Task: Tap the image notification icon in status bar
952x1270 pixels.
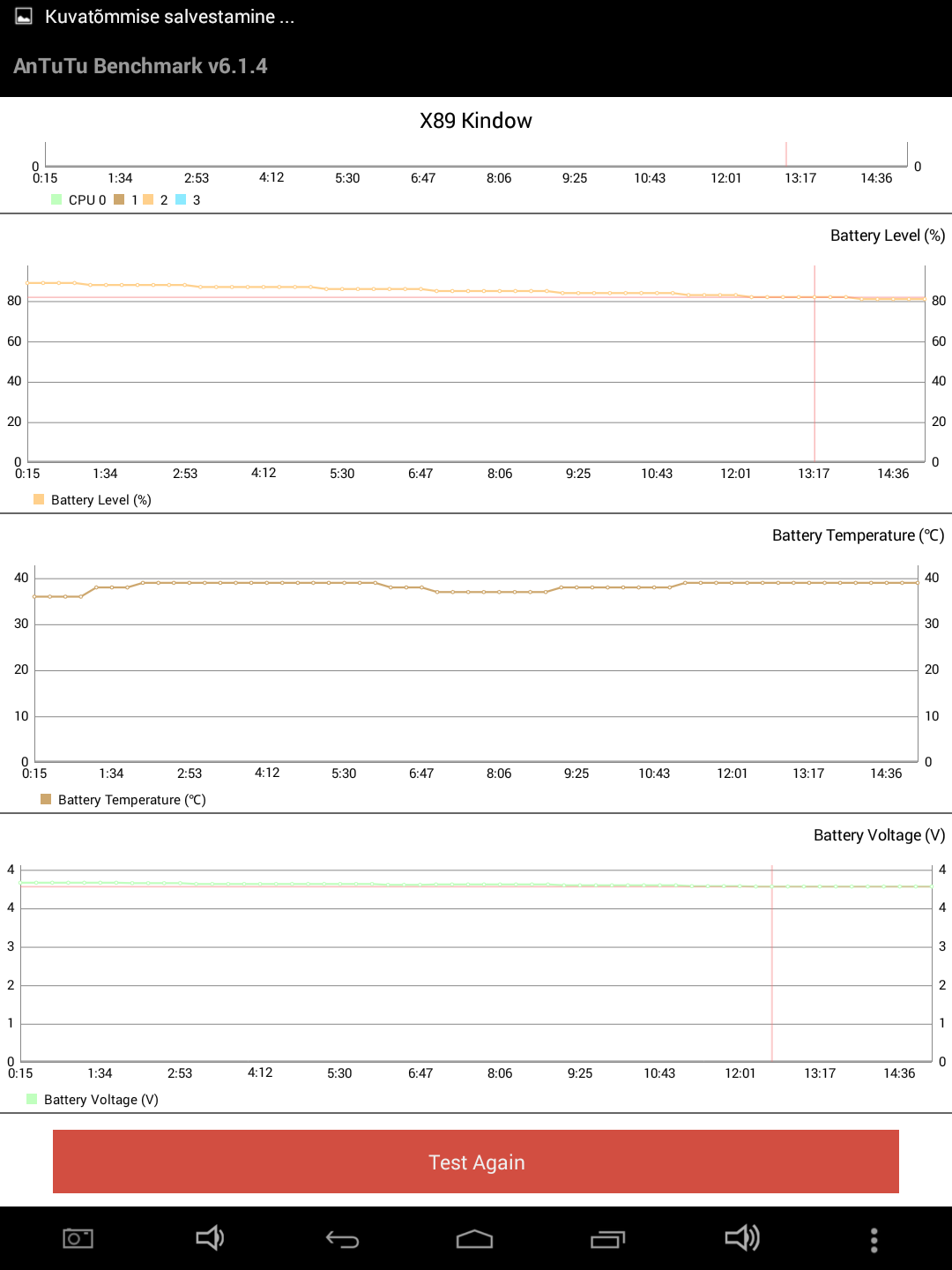Action: click(24, 17)
